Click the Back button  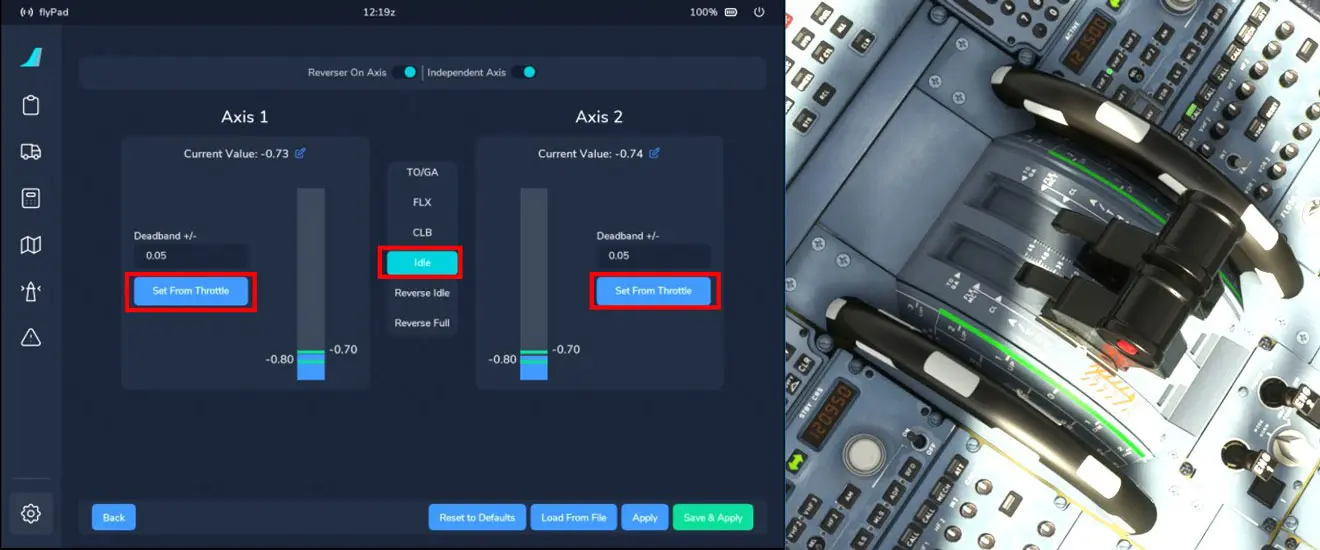pos(114,517)
